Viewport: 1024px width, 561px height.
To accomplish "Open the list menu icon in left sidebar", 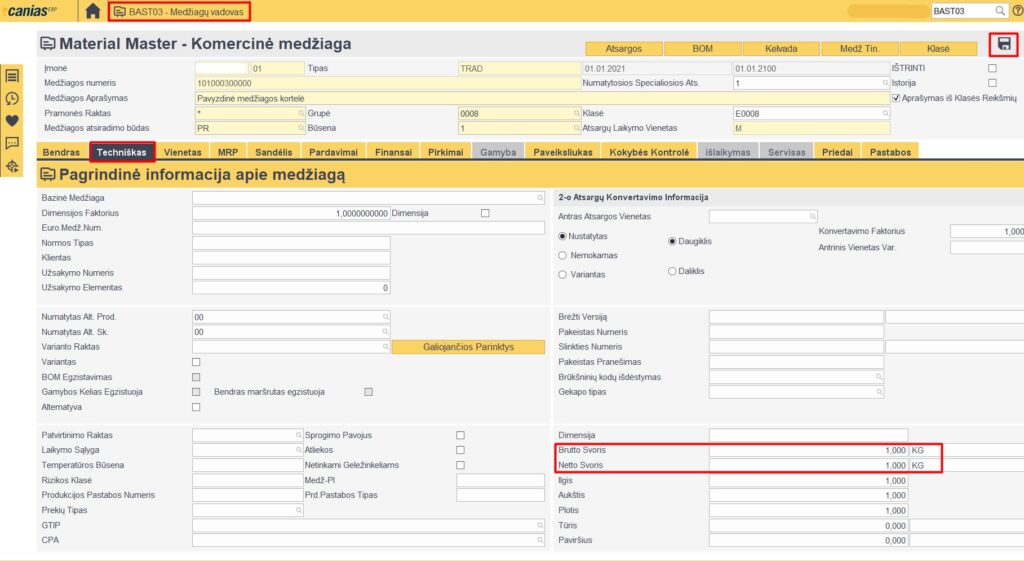I will point(13,76).
